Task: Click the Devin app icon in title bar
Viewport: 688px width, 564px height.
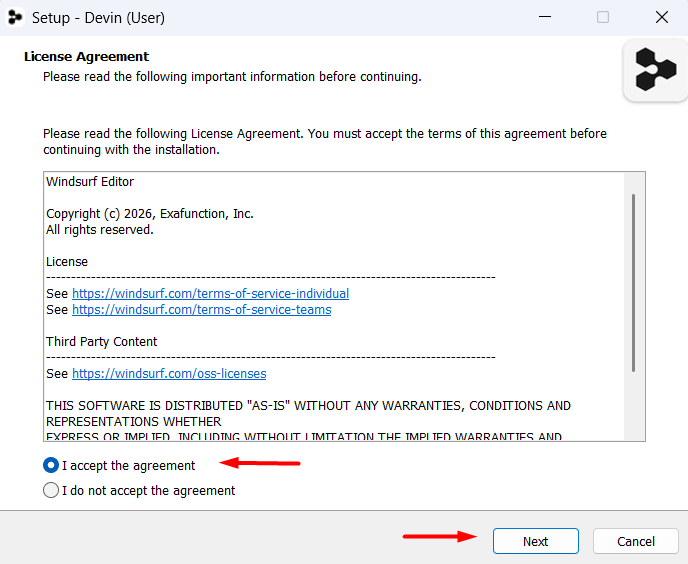Action: coord(15,18)
